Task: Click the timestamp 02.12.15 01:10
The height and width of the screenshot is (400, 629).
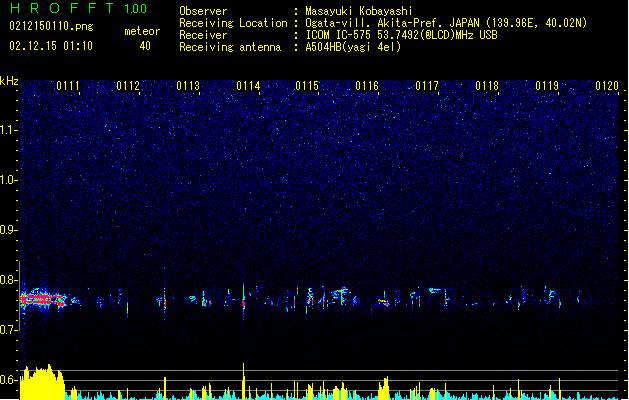Action: click(51, 46)
